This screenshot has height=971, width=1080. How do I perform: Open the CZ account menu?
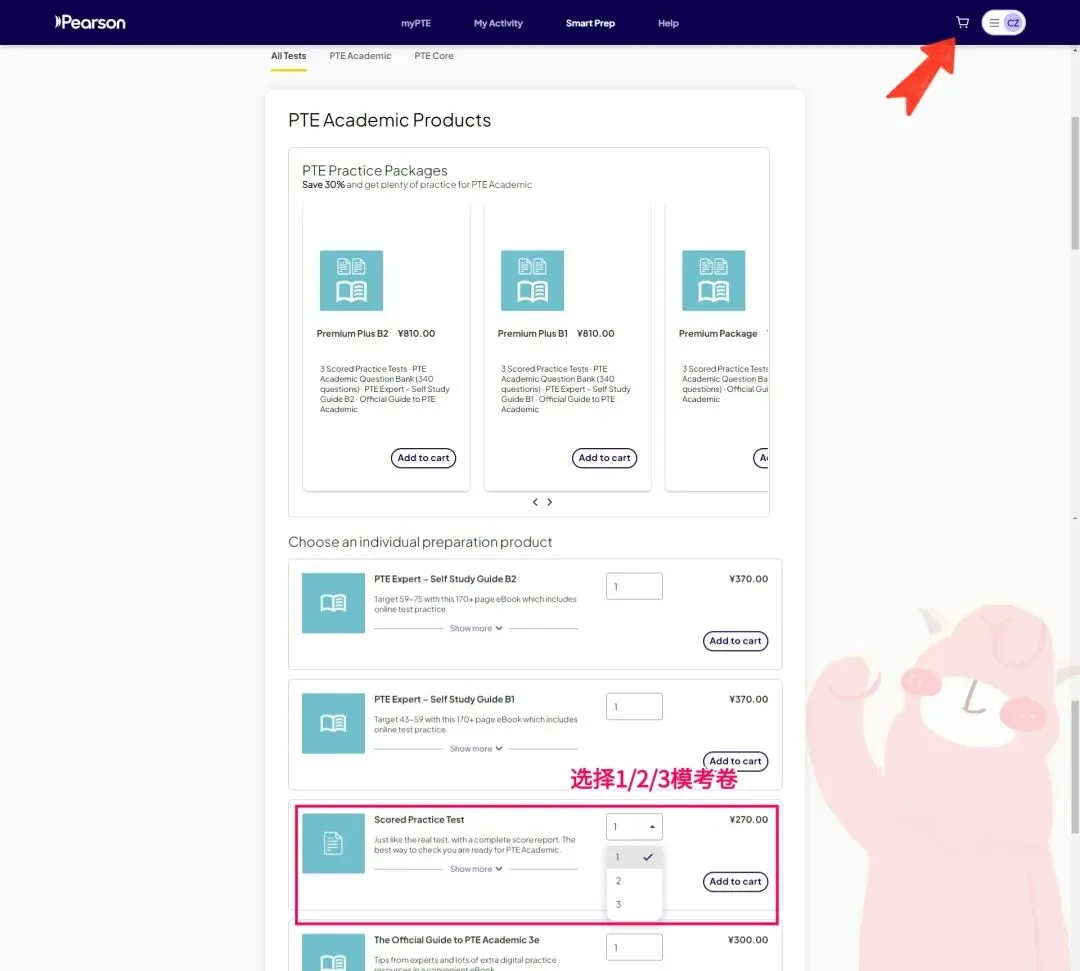click(1004, 23)
